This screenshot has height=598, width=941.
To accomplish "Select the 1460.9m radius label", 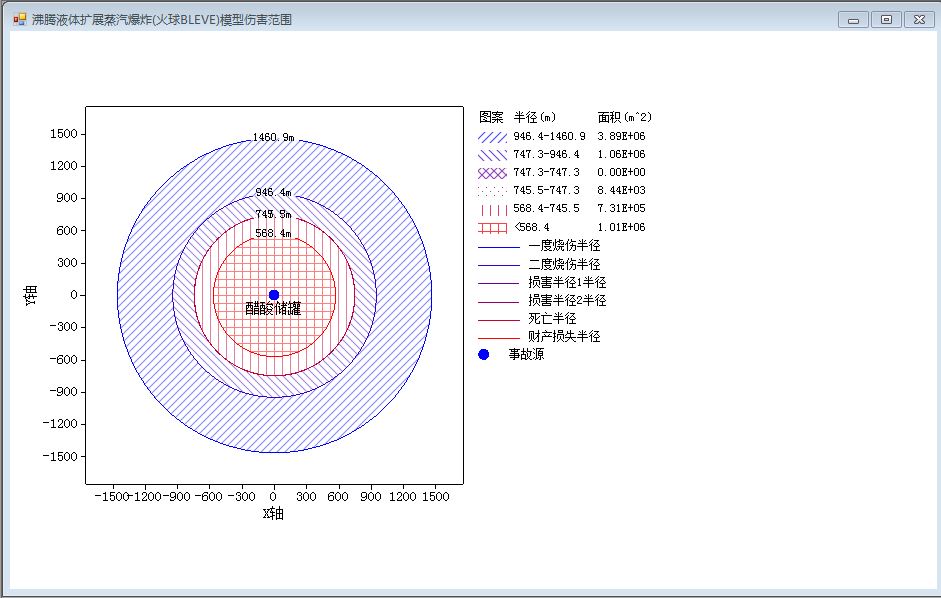I will pyautogui.click(x=273, y=137).
